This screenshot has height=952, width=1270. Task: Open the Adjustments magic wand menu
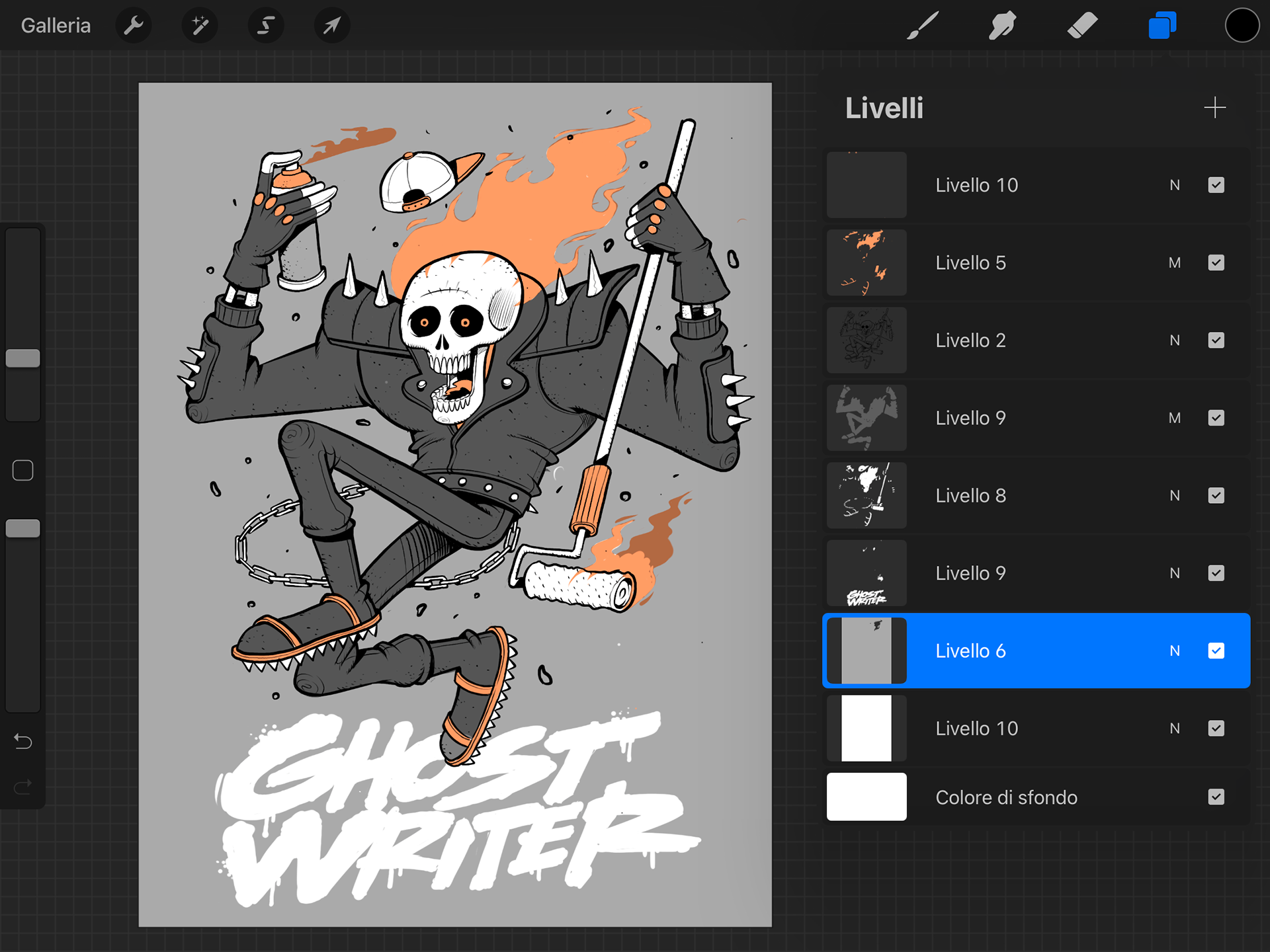point(200,26)
